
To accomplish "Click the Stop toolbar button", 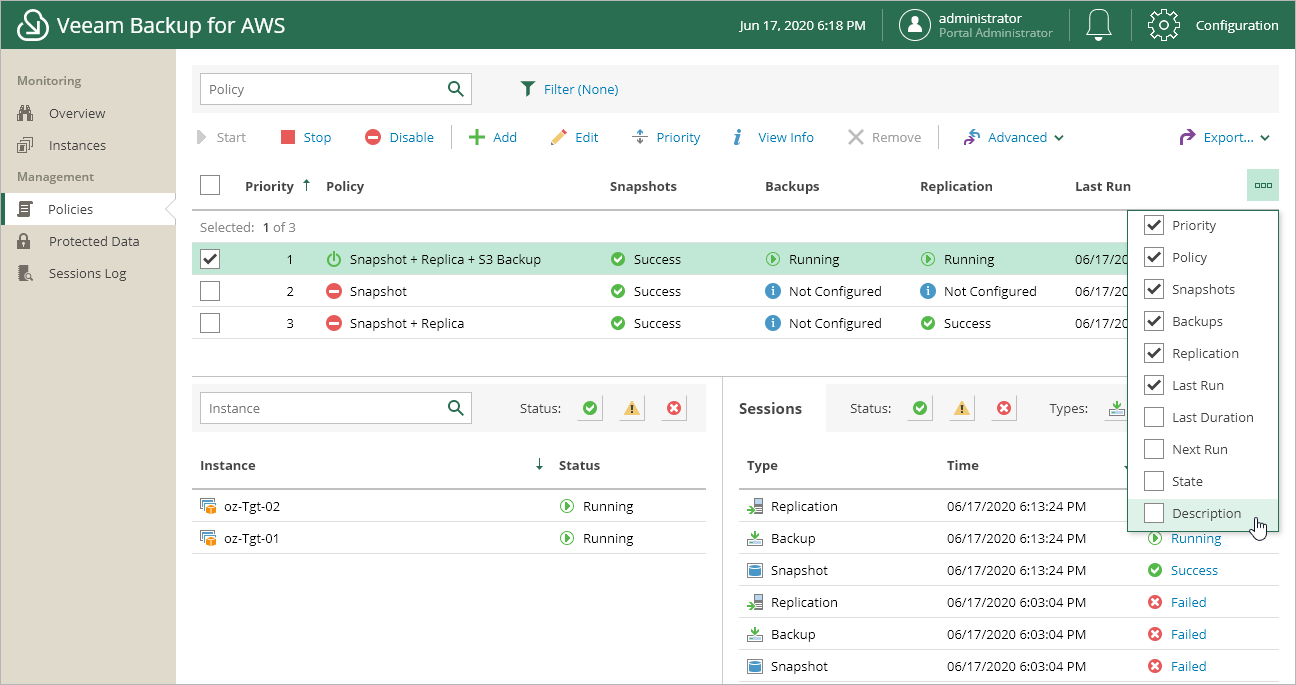I will point(306,137).
